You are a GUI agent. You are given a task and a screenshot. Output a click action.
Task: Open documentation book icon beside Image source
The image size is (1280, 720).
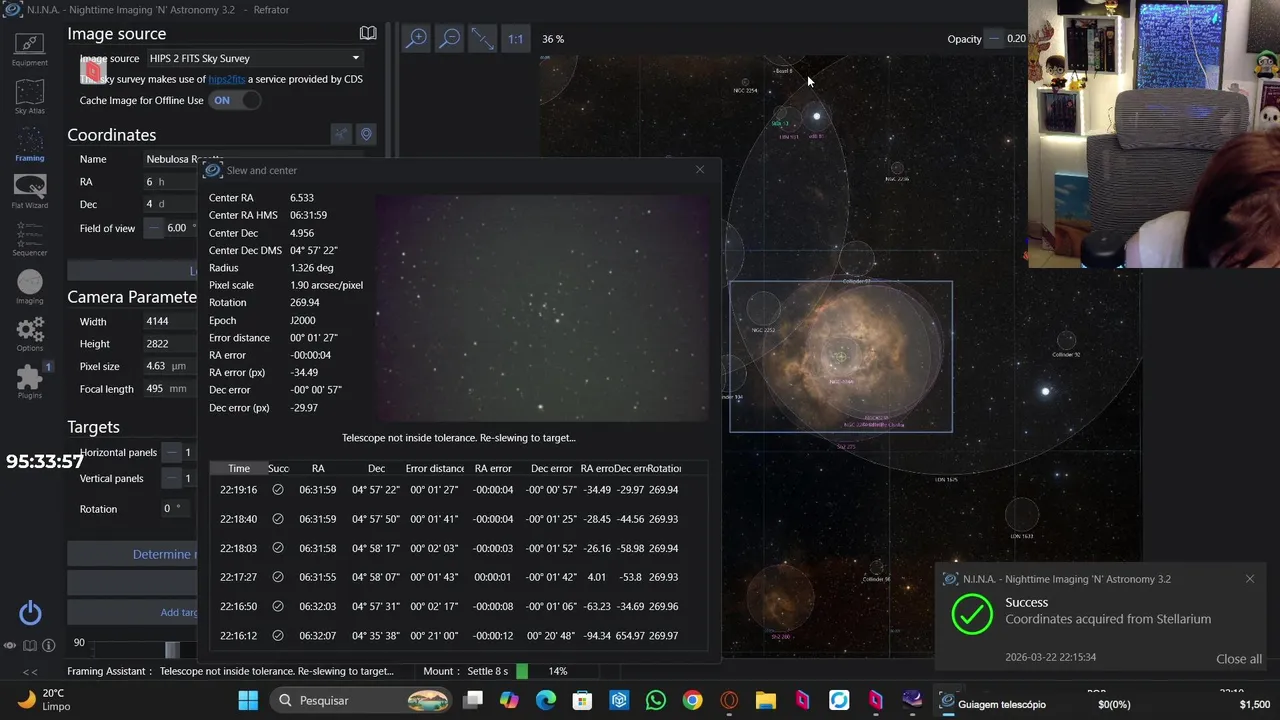(x=368, y=33)
